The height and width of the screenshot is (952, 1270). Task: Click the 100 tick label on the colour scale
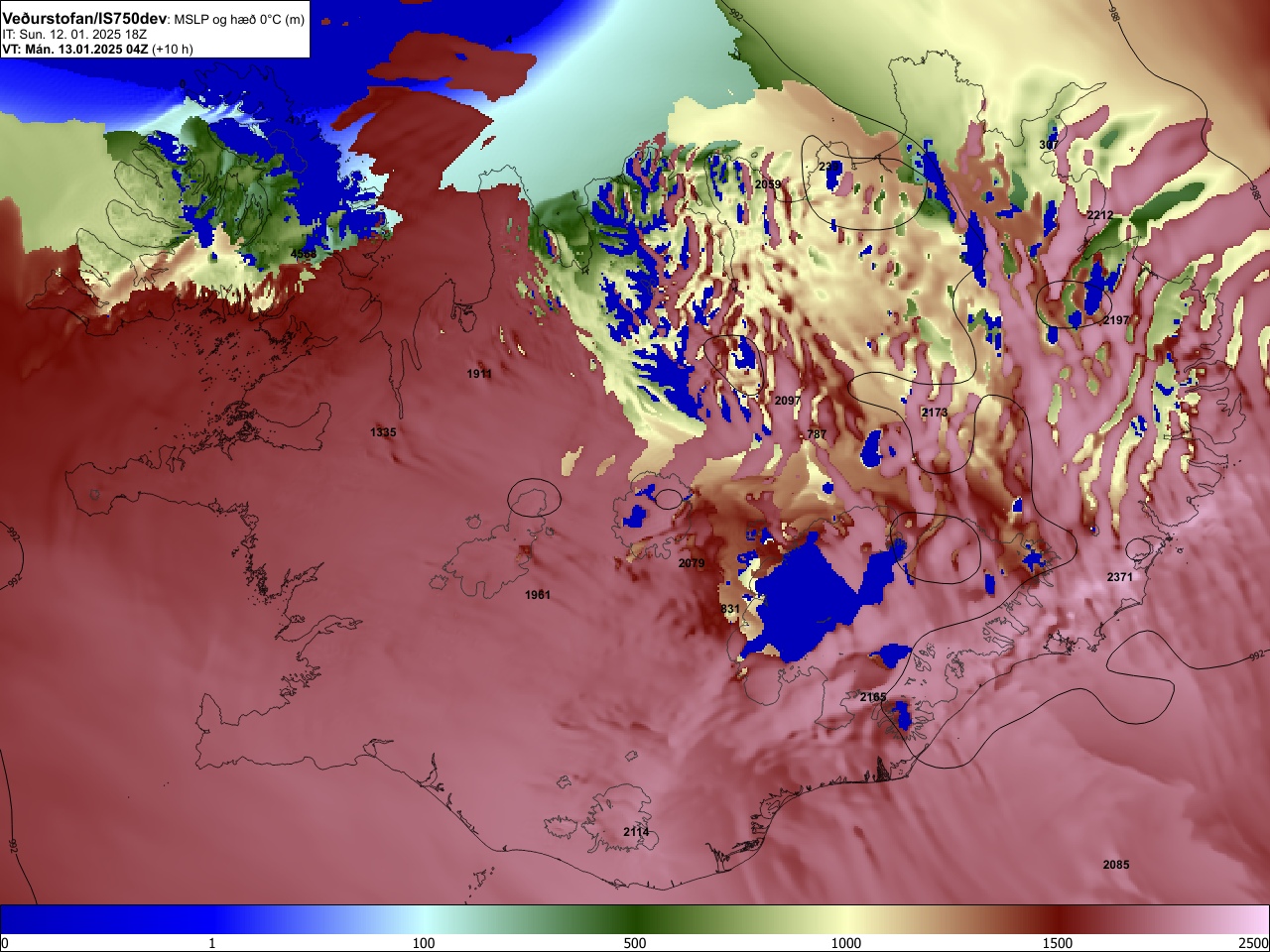pos(424,943)
